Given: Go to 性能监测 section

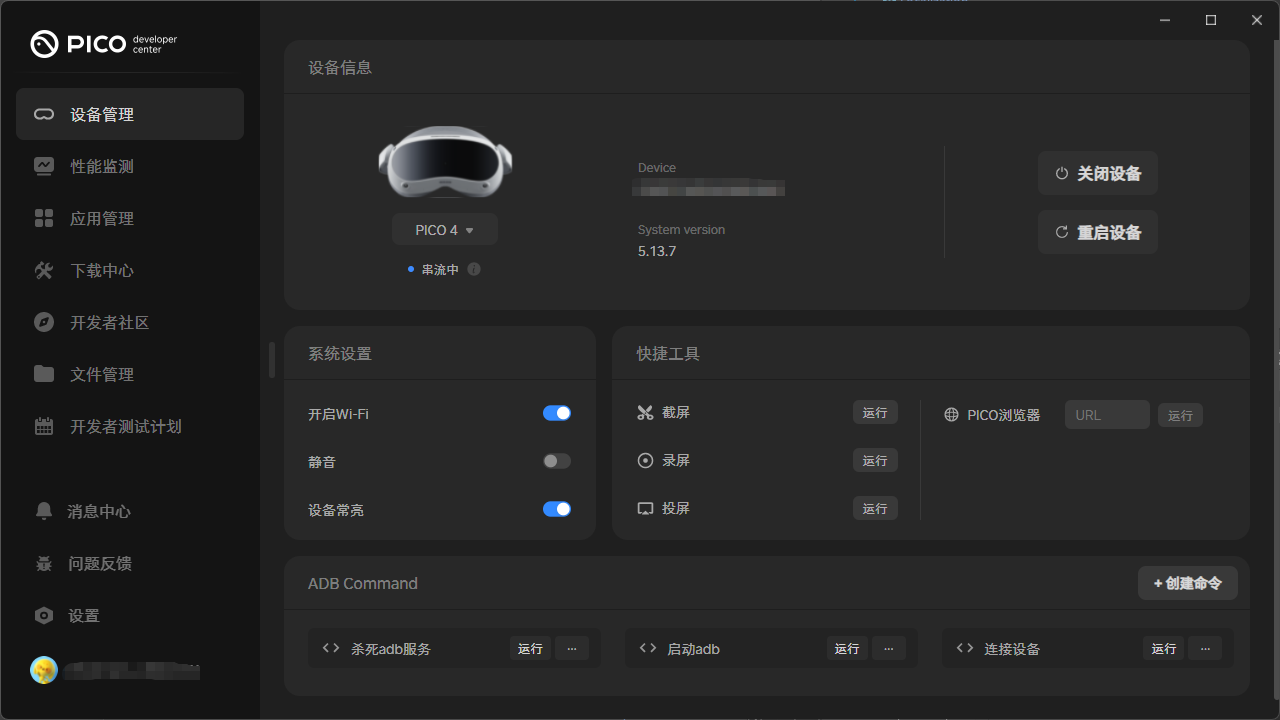Looking at the screenshot, I should 130,166.
